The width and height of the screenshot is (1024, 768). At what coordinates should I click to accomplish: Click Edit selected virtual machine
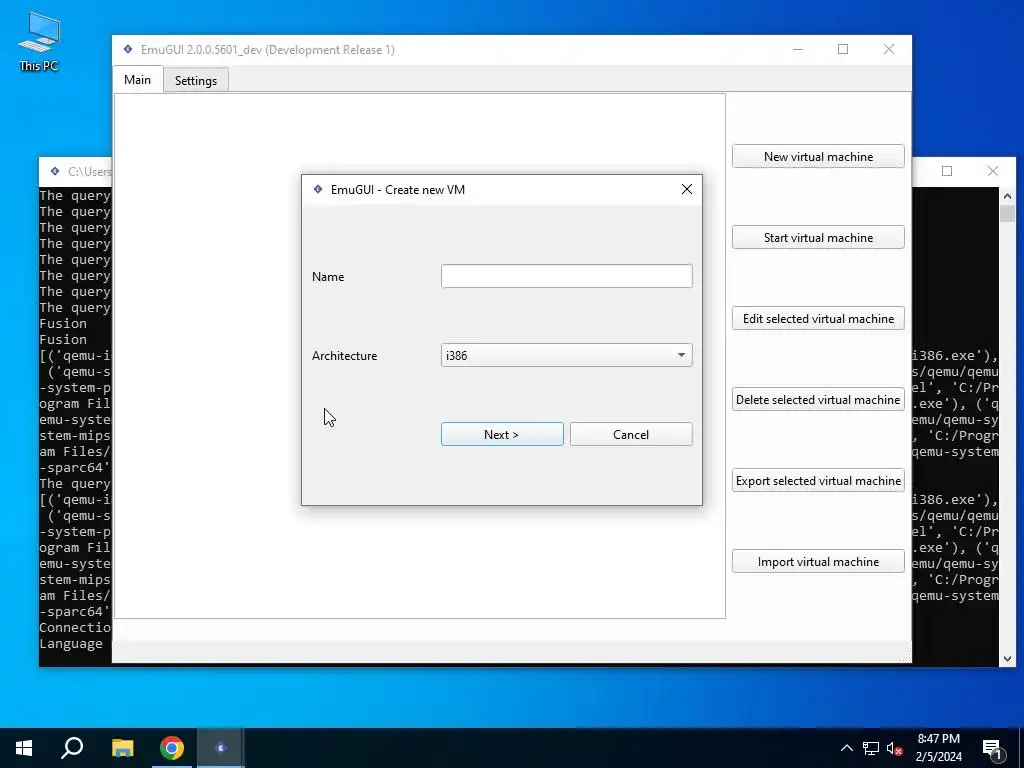coord(818,319)
